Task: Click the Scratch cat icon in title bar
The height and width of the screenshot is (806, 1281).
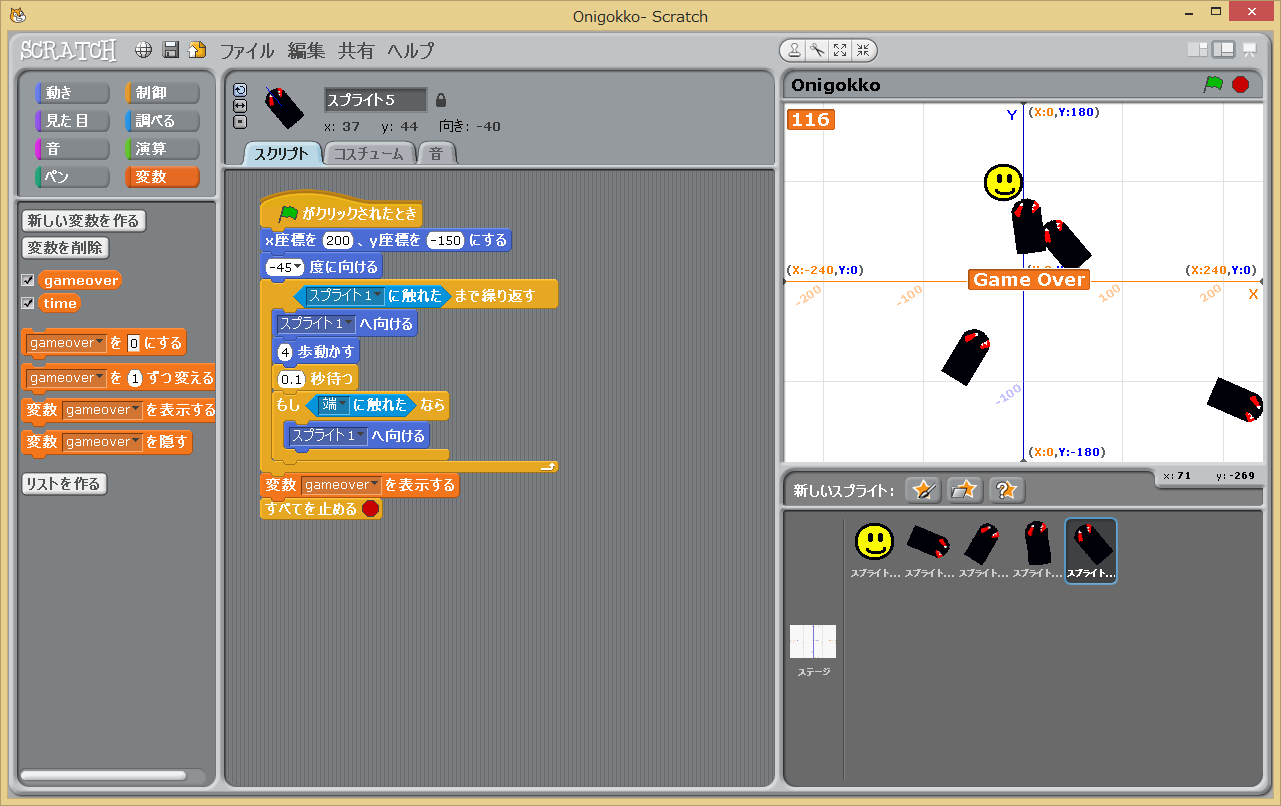Action: coord(17,15)
